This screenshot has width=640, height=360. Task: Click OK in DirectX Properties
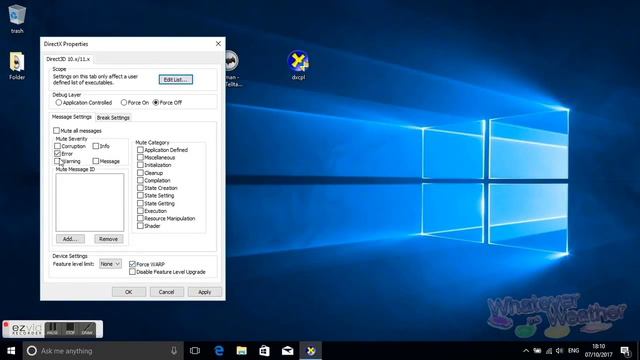(129, 292)
